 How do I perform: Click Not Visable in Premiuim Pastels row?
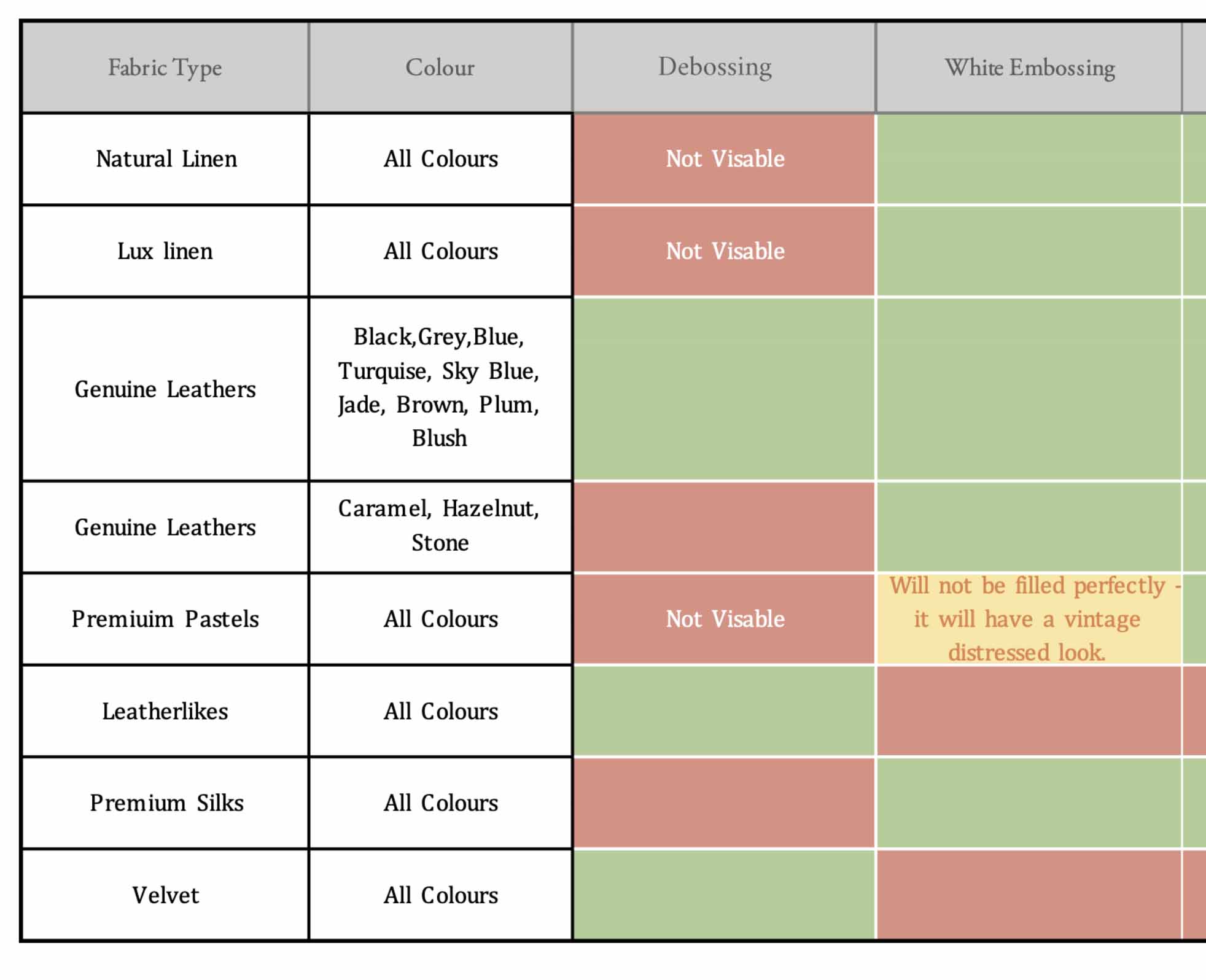click(725, 619)
